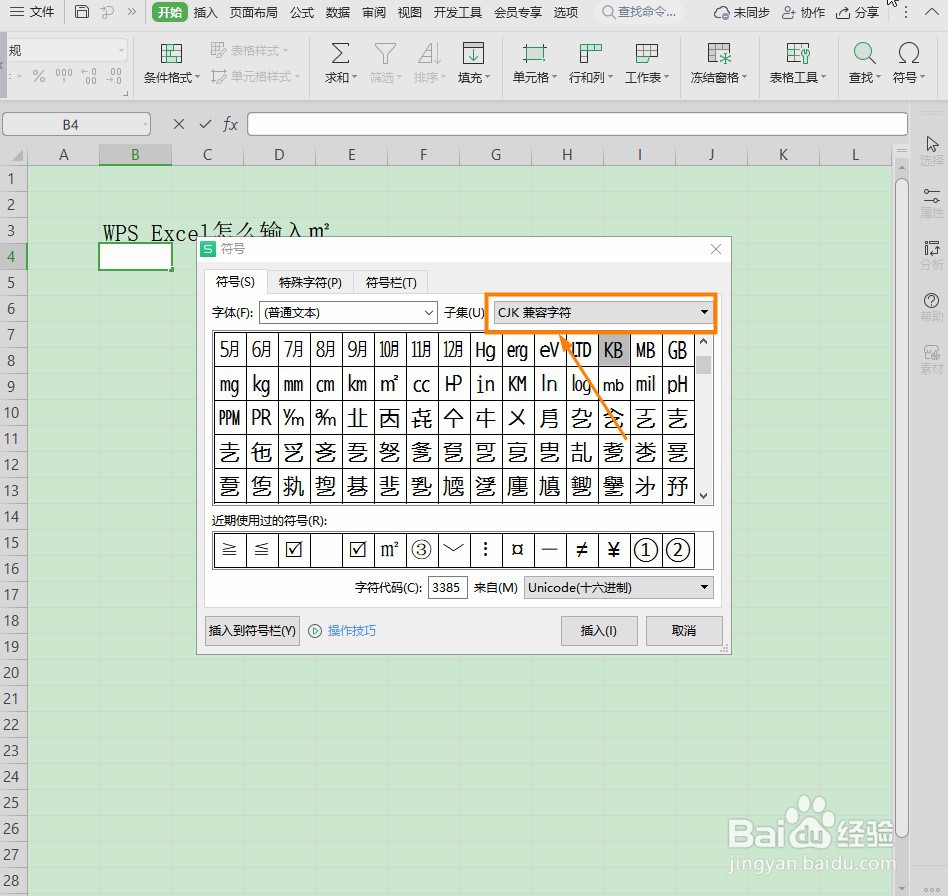
Task: Pick the ≠ symbol from recent symbols
Action: (582, 550)
